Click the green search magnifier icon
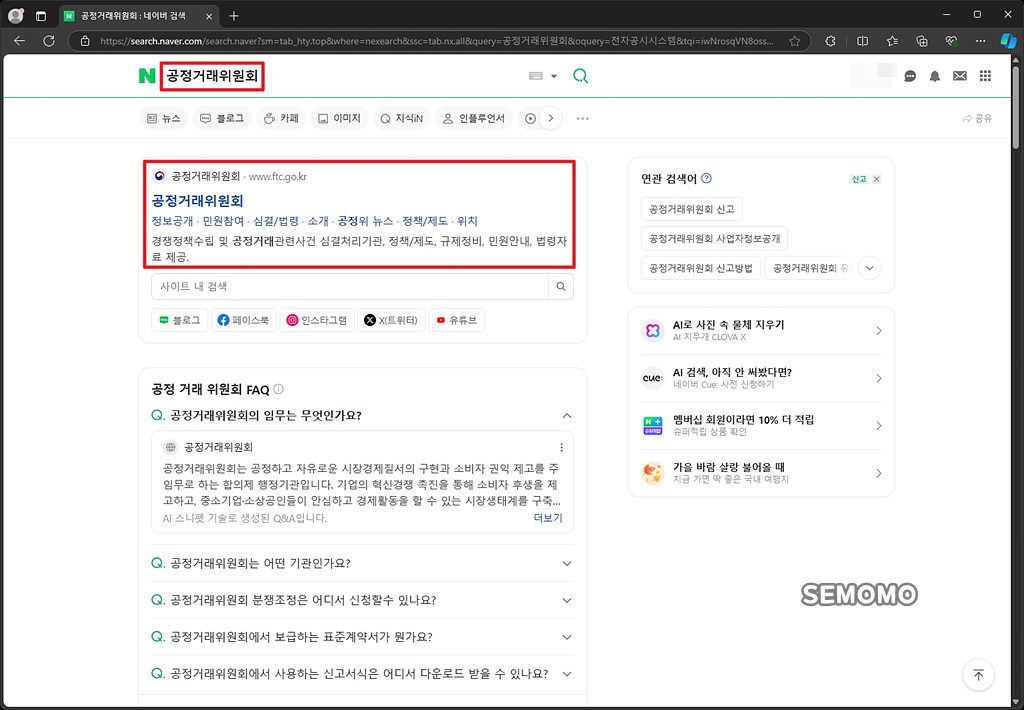The width and height of the screenshot is (1024, 710). [x=580, y=76]
